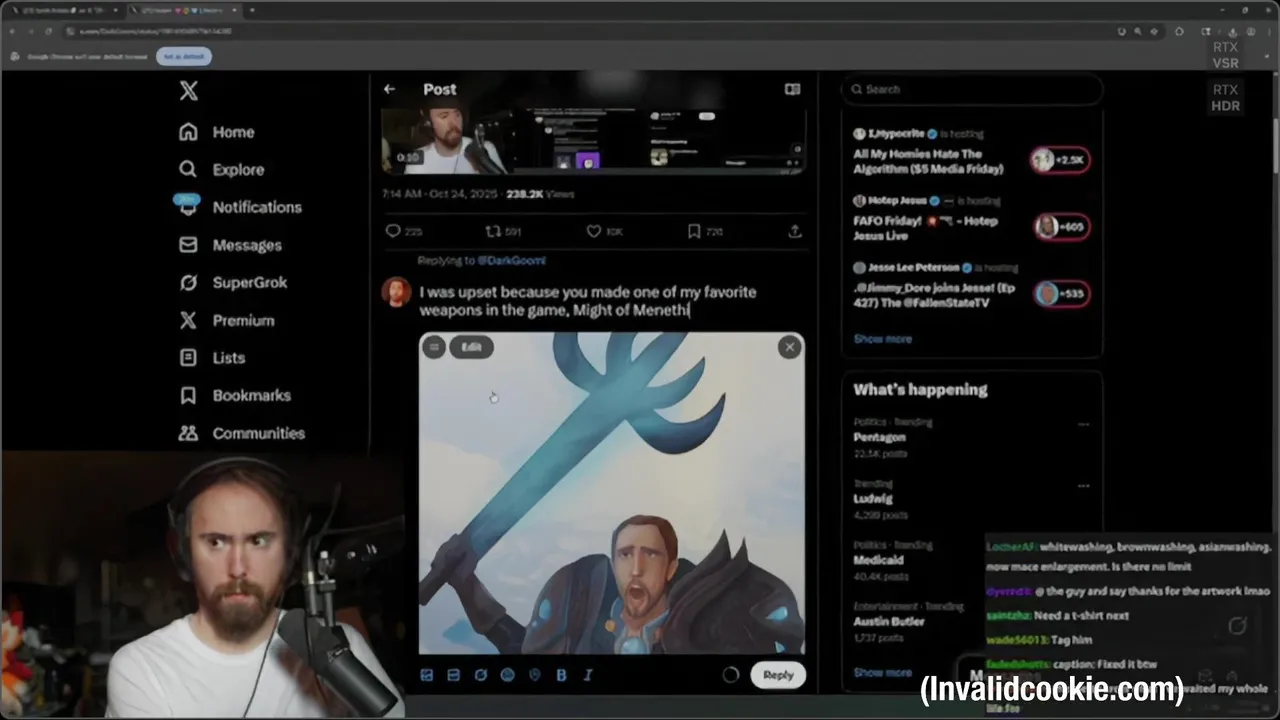Go back using the Post arrow
This screenshot has height=720, width=1280.
tap(389, 89)
